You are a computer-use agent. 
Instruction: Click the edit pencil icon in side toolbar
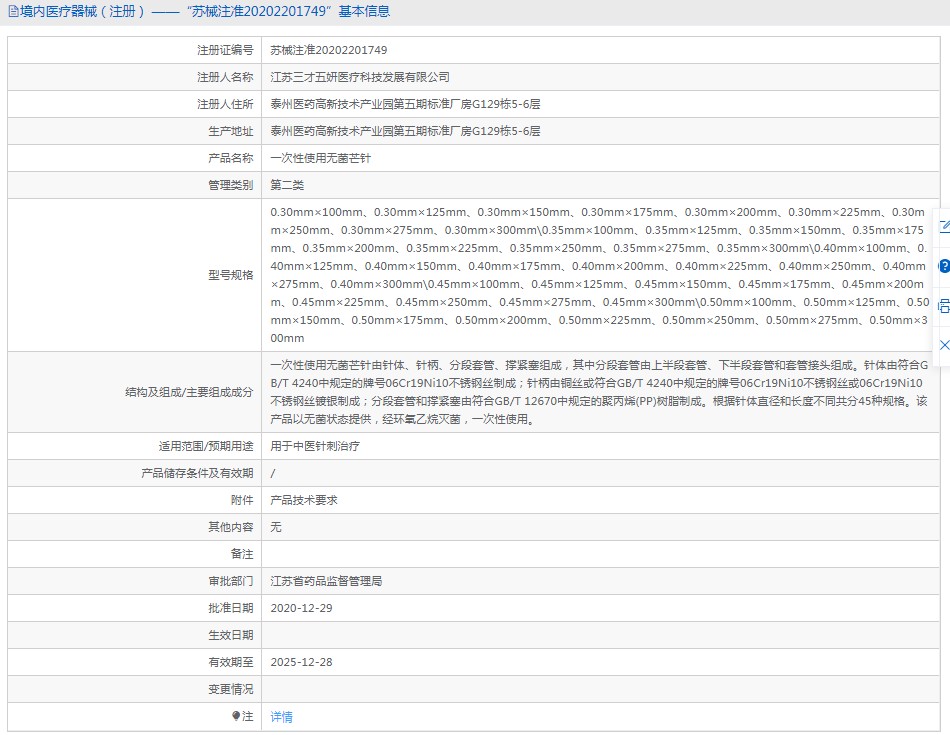point(945,227)
